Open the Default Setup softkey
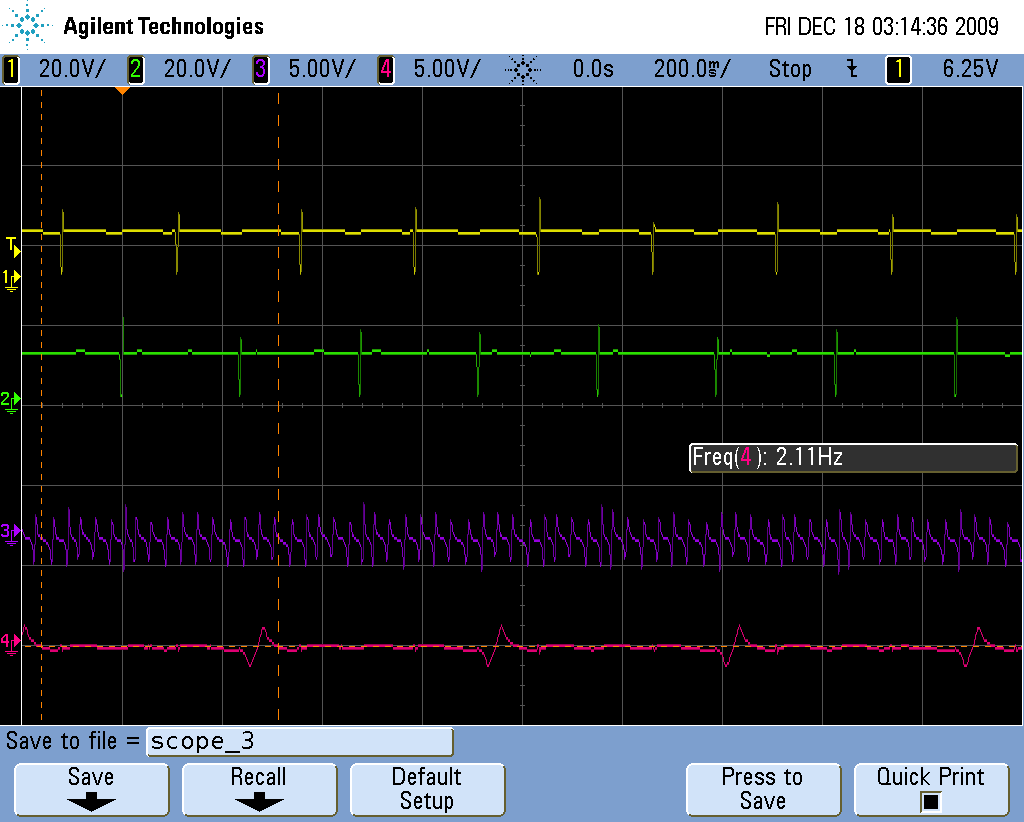Image resolution: width=1024 pixels, height=822 pixels. [427, 789]
